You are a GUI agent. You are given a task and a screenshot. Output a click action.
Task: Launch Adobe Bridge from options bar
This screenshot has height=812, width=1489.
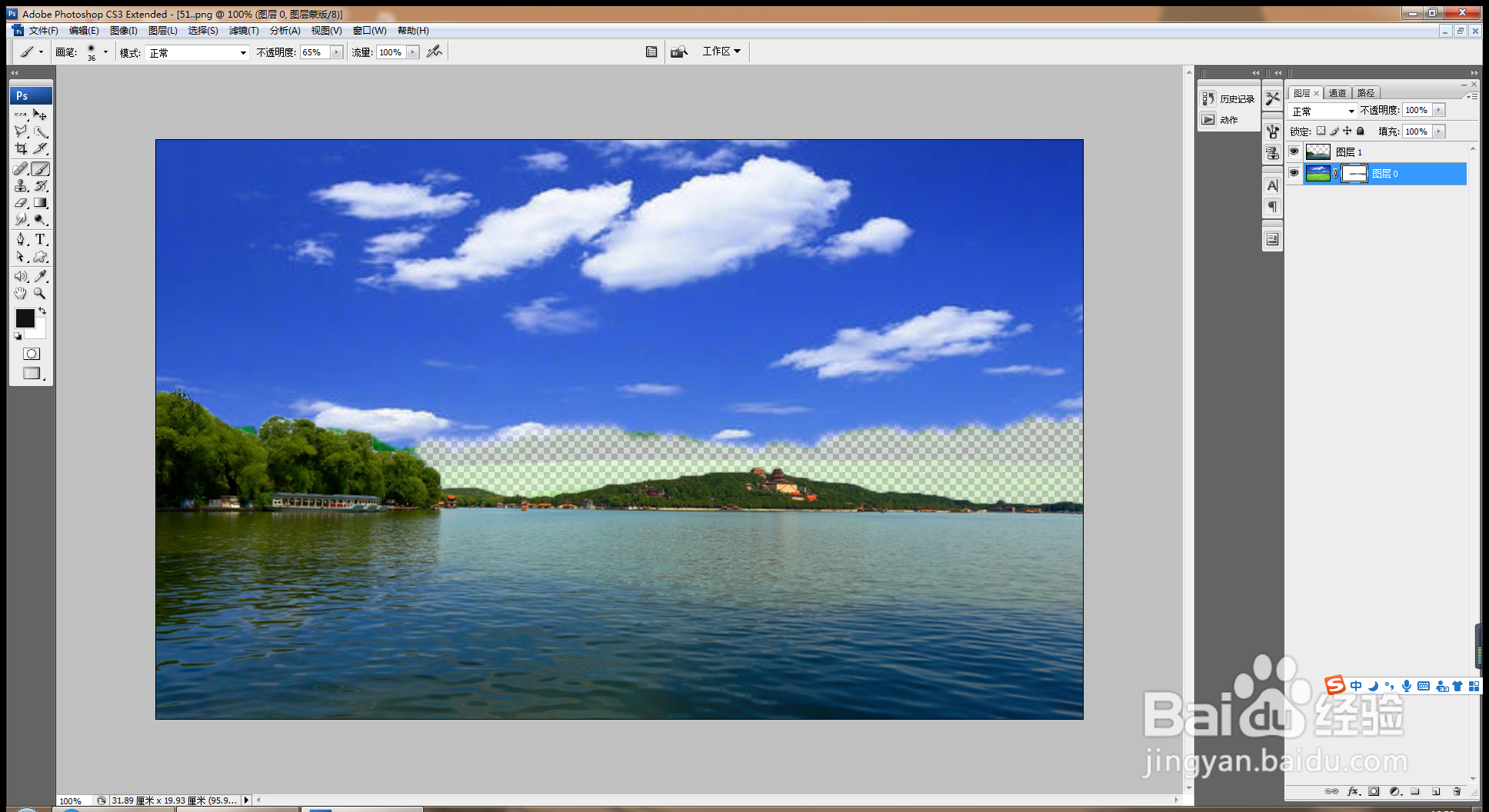click(x=678, y=52)
